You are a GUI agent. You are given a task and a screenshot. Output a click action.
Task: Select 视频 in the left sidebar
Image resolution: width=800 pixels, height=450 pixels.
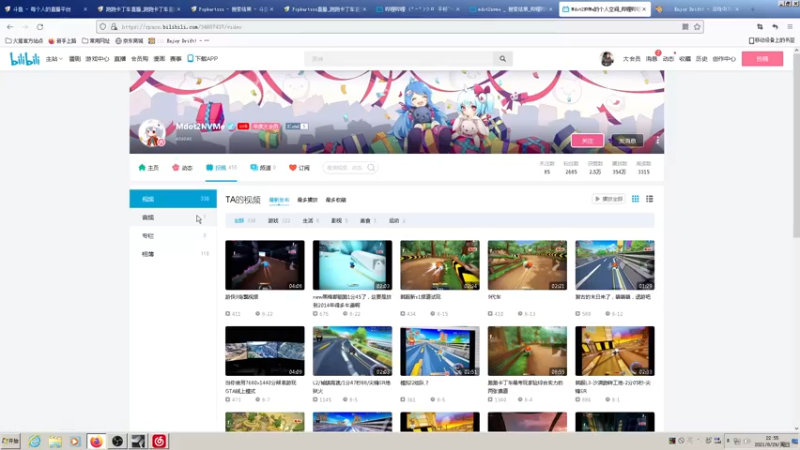tap(173, 199)
